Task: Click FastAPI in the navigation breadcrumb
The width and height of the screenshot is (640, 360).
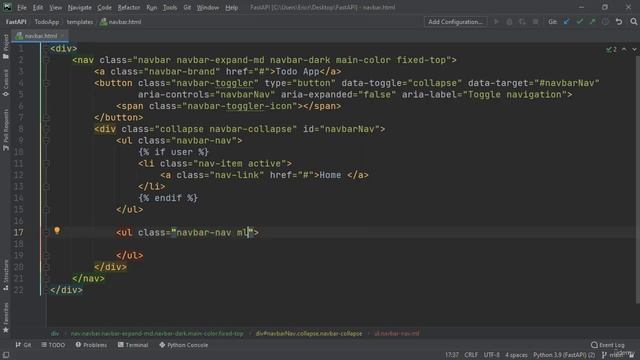Action: 16,22
